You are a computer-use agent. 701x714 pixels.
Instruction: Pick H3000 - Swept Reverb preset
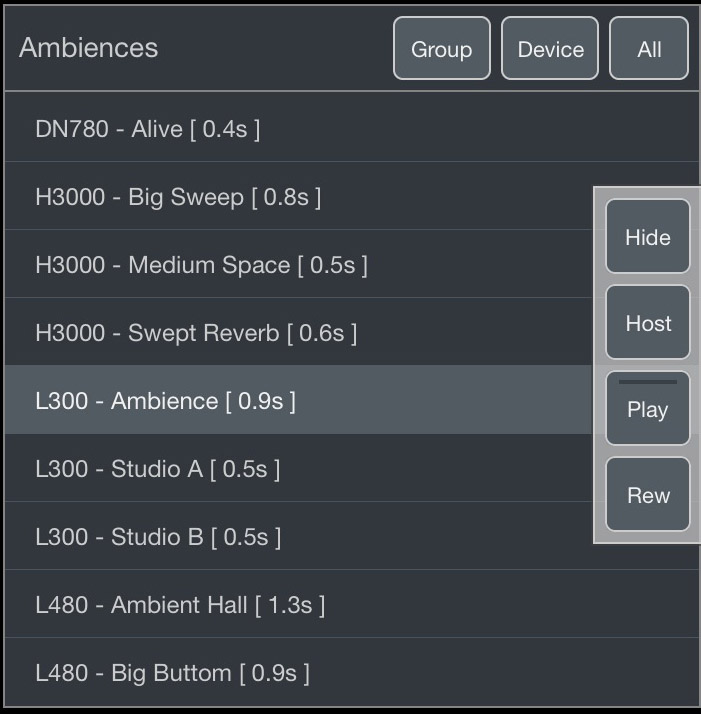pyautogui.click(x=196, y=333)
